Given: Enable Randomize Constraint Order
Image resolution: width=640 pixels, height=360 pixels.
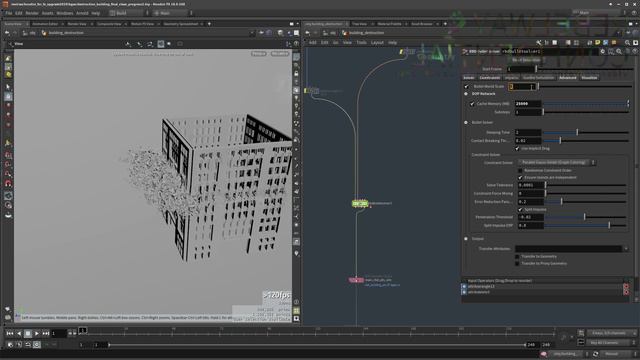Looking at the screenshot, I should coord(520,171).
